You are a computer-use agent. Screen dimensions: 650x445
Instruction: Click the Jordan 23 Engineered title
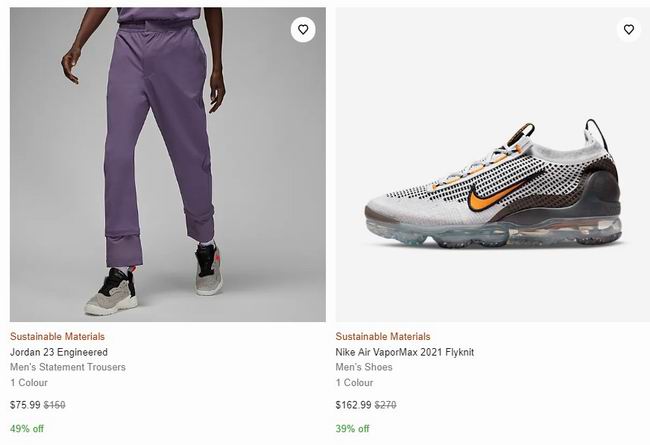59,352
